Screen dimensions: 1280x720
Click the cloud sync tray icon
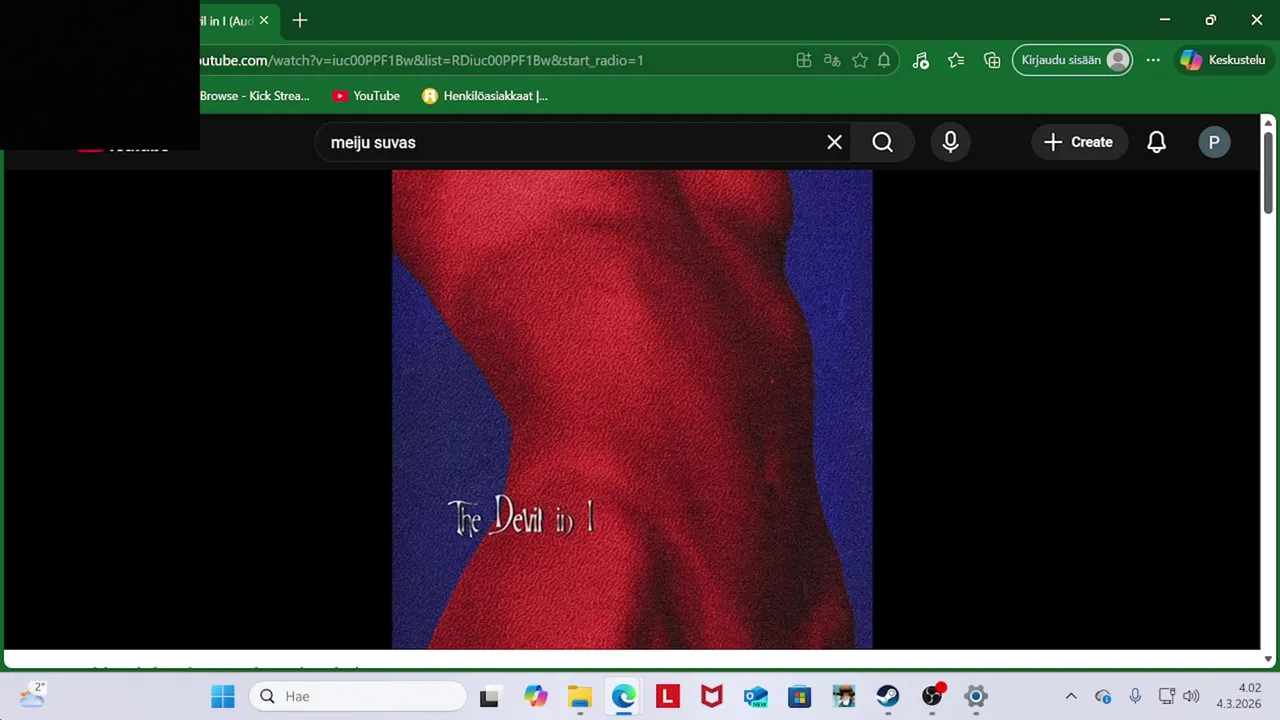click(1103, 696)
